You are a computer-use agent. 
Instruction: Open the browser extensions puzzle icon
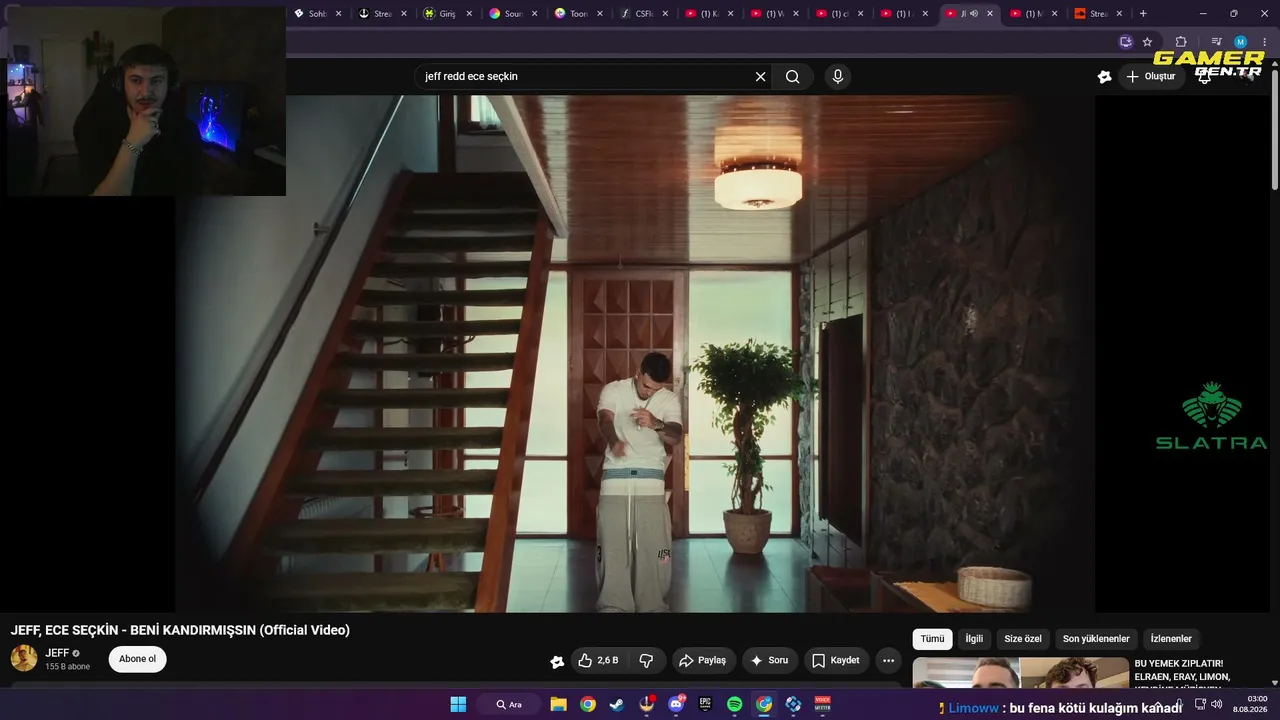1181,42
